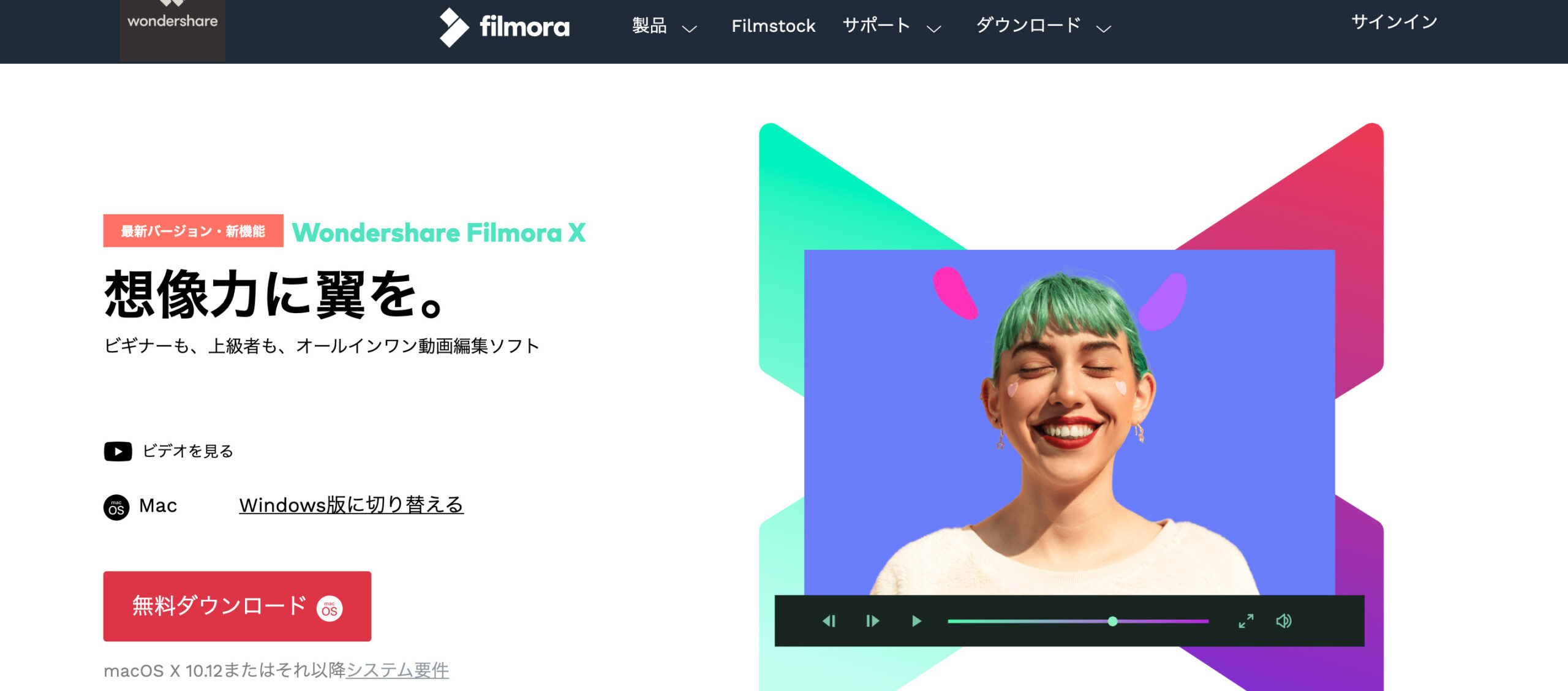Open the Filmstock page

[773, 26]
